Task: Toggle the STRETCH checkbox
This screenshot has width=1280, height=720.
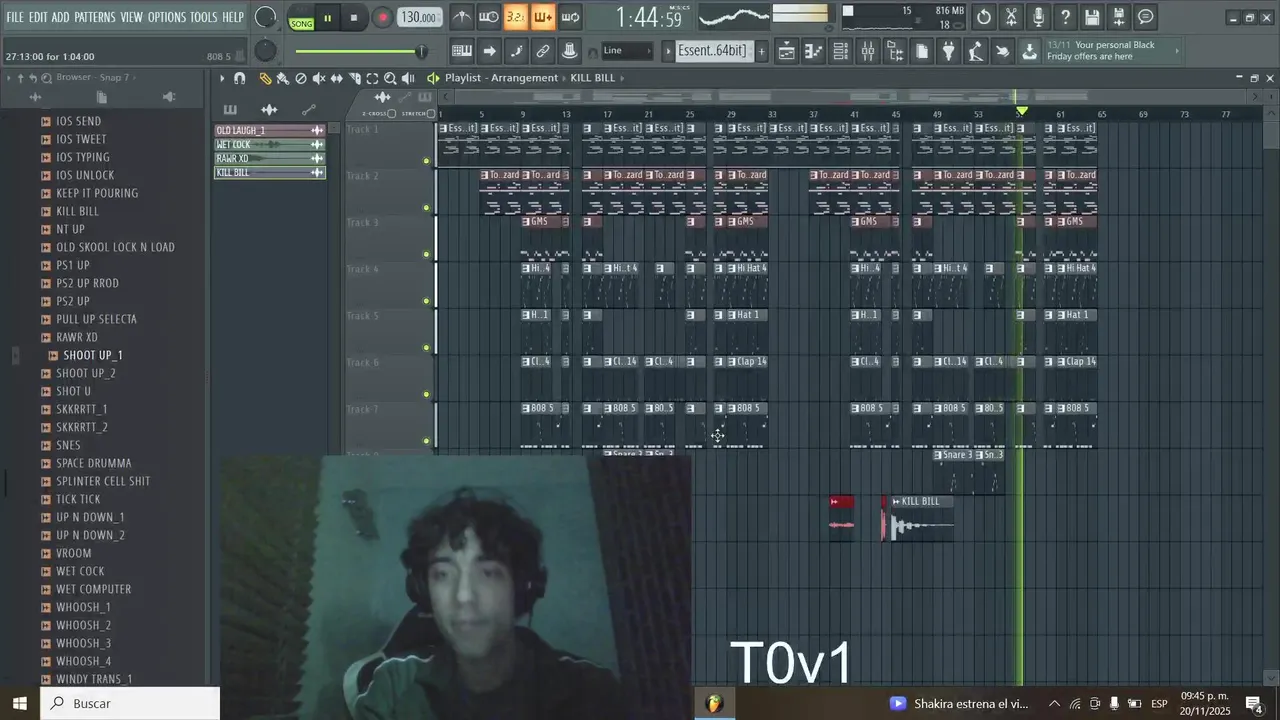Action: click(x=431, y=114)
